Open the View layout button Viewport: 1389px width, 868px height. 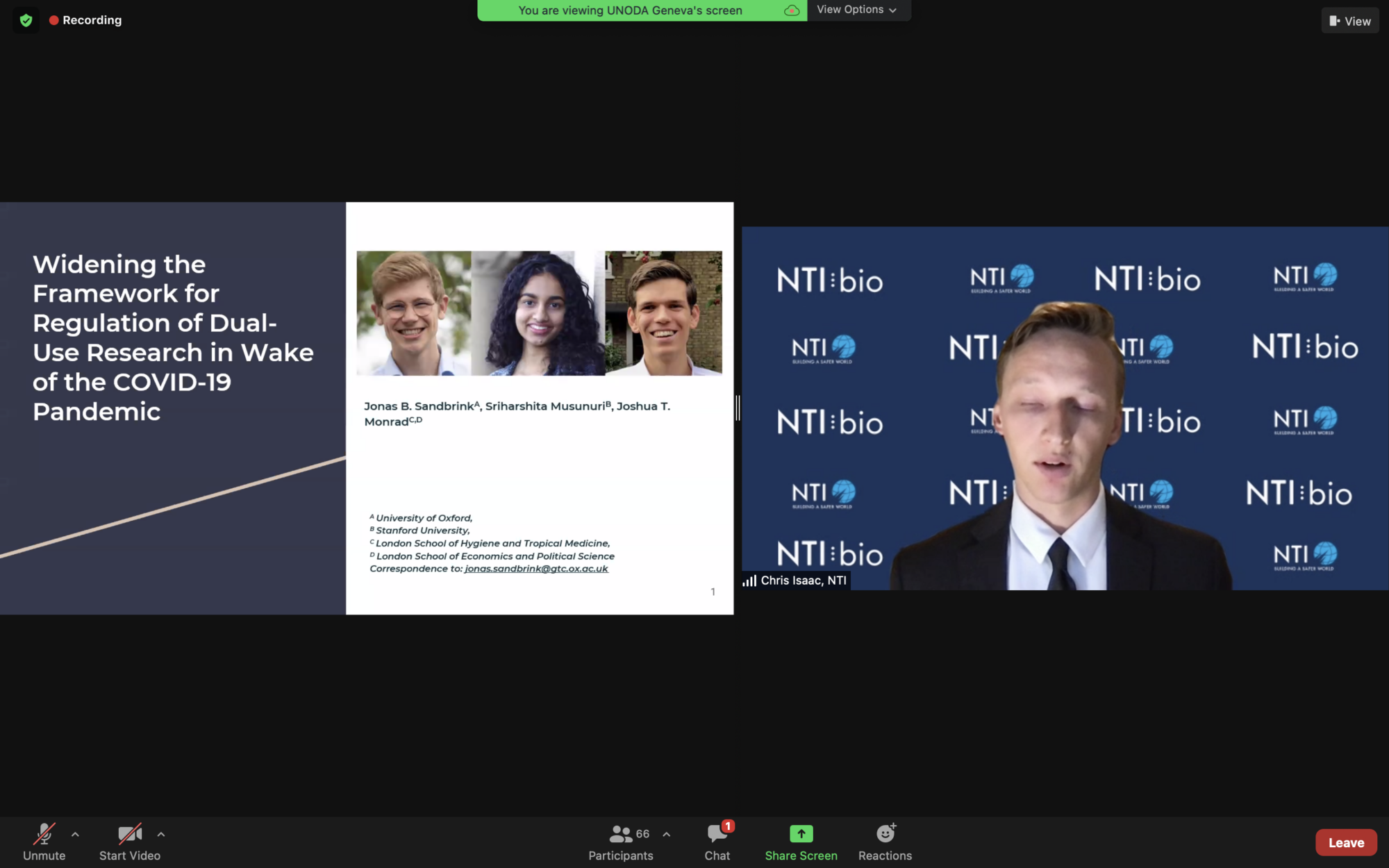(1349, 21)
